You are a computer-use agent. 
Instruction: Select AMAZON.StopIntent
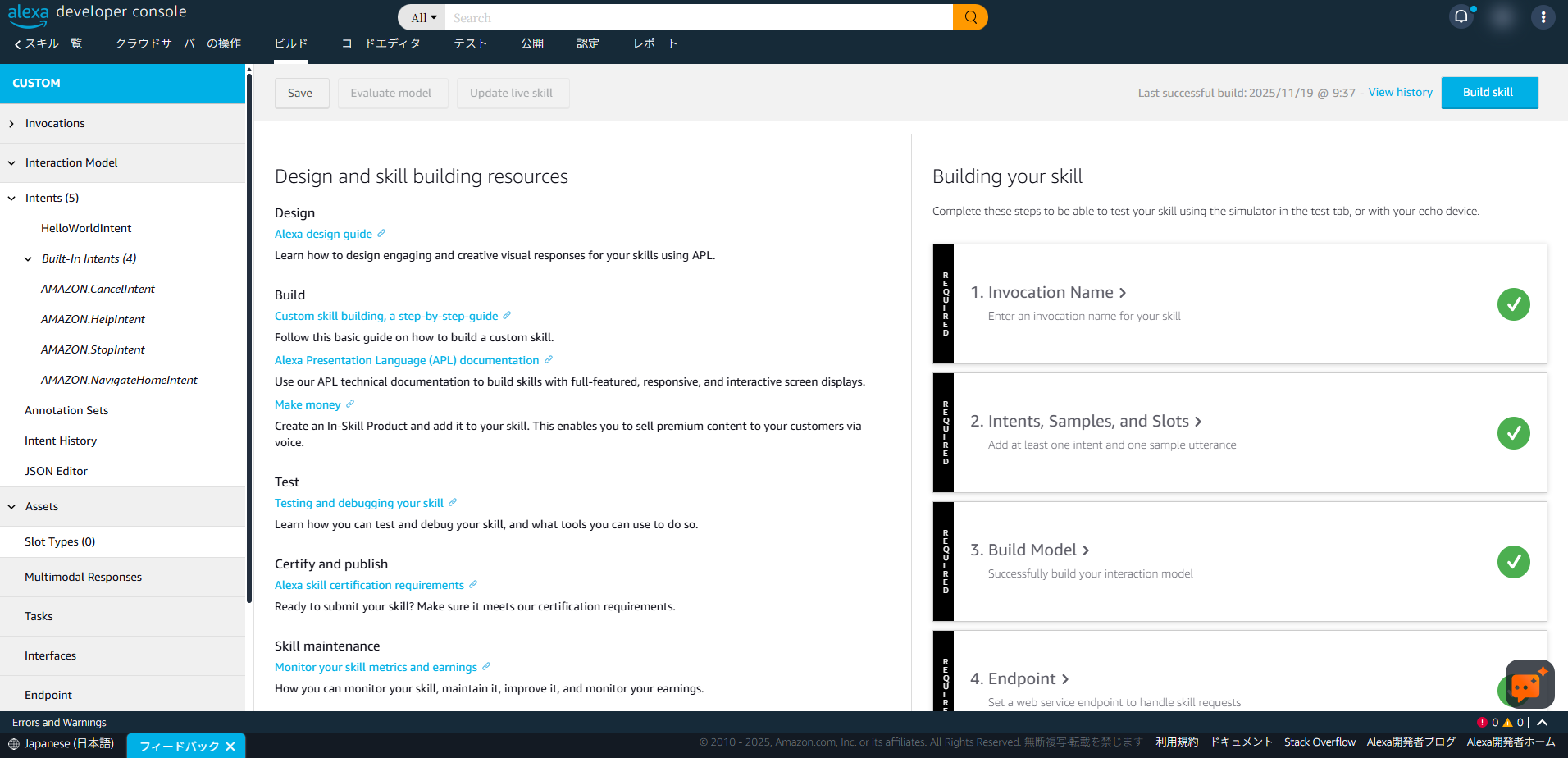point(93,349)
